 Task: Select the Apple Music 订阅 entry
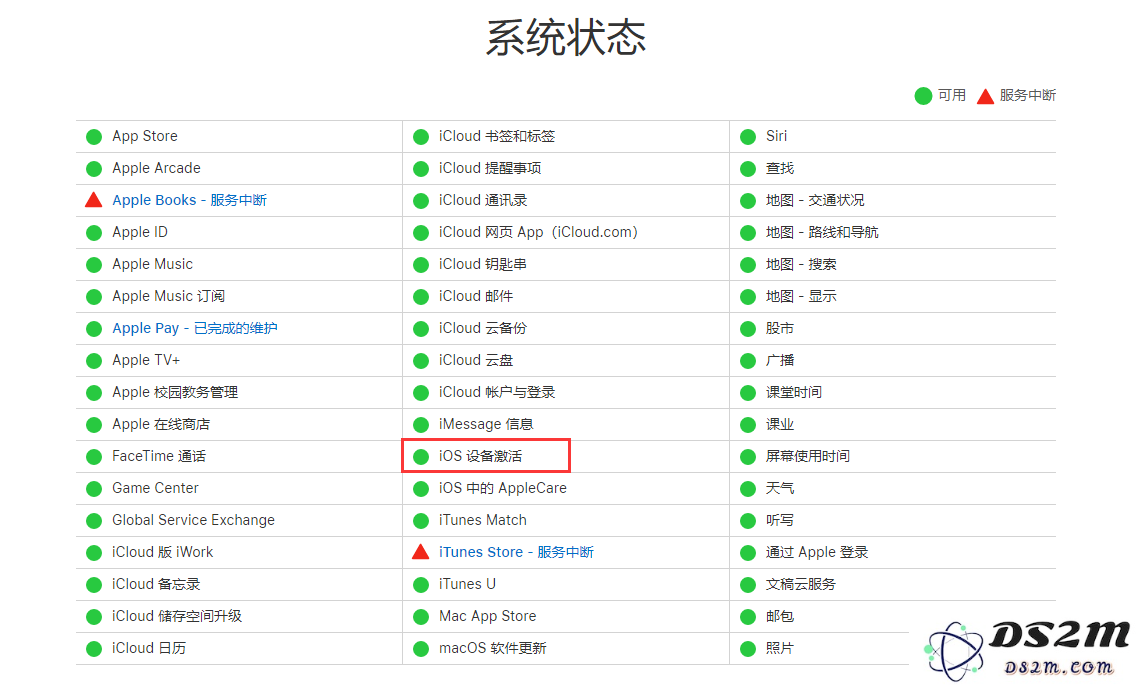pos(168,296)
